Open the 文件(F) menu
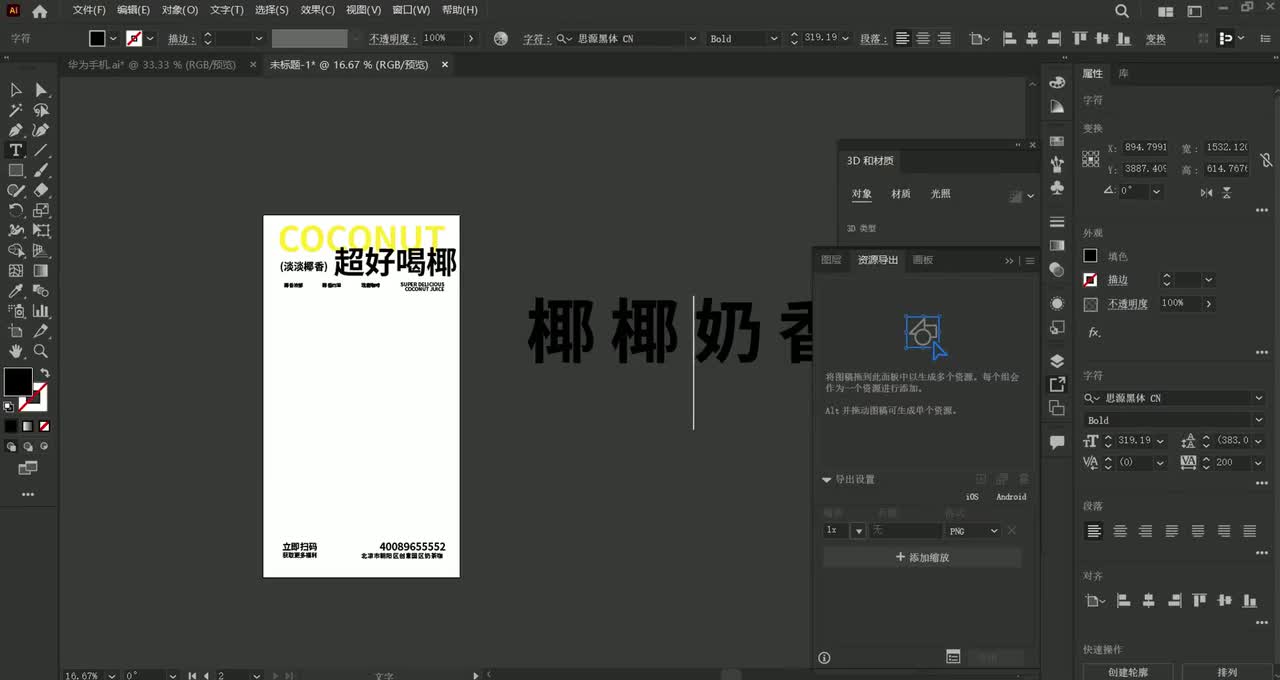 coord(89,10)
